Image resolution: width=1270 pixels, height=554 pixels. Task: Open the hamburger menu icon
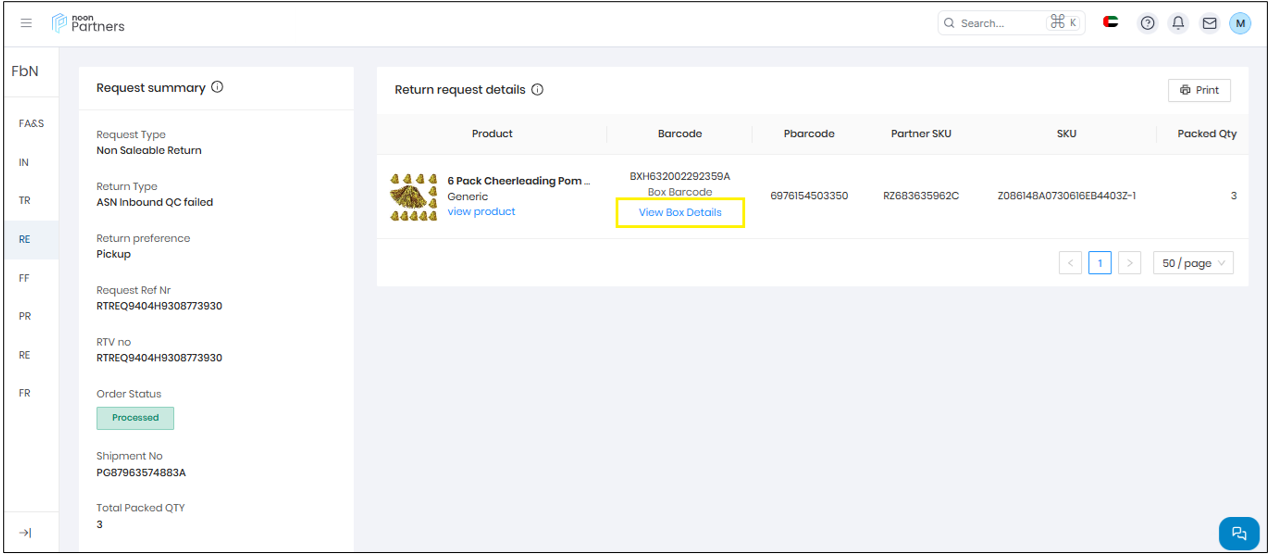click(x=26, y=23)
